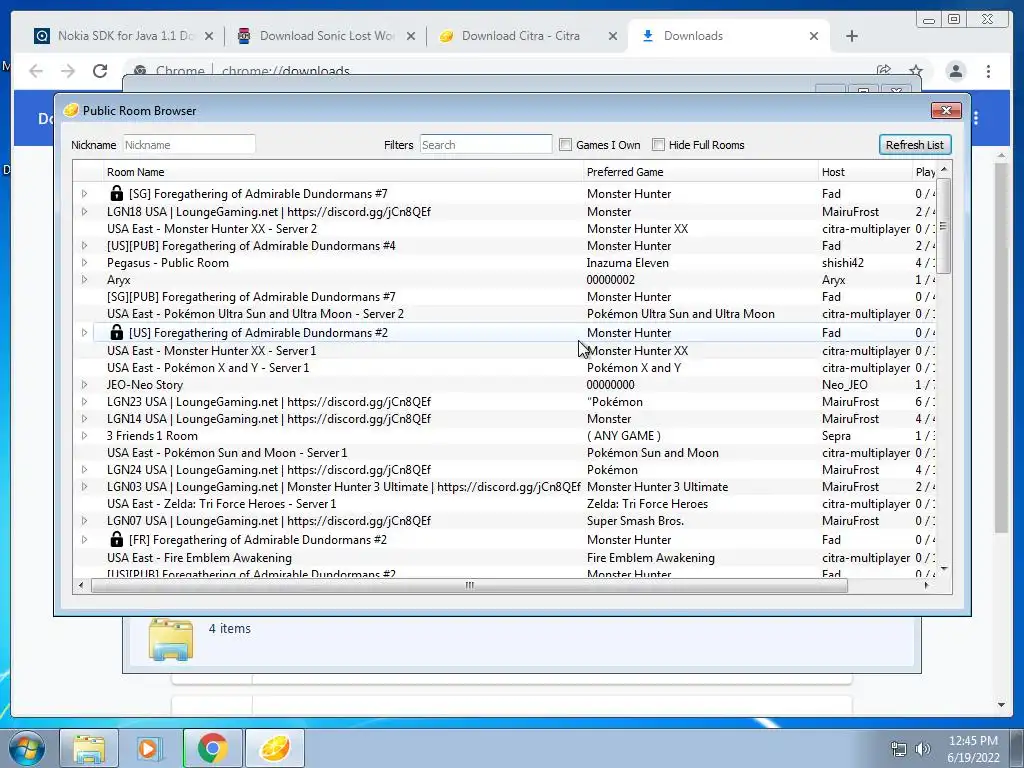This screenshot has height=768, width=1024.
Task: Expand the Aryx room row
Action: (x=84, y=280)
